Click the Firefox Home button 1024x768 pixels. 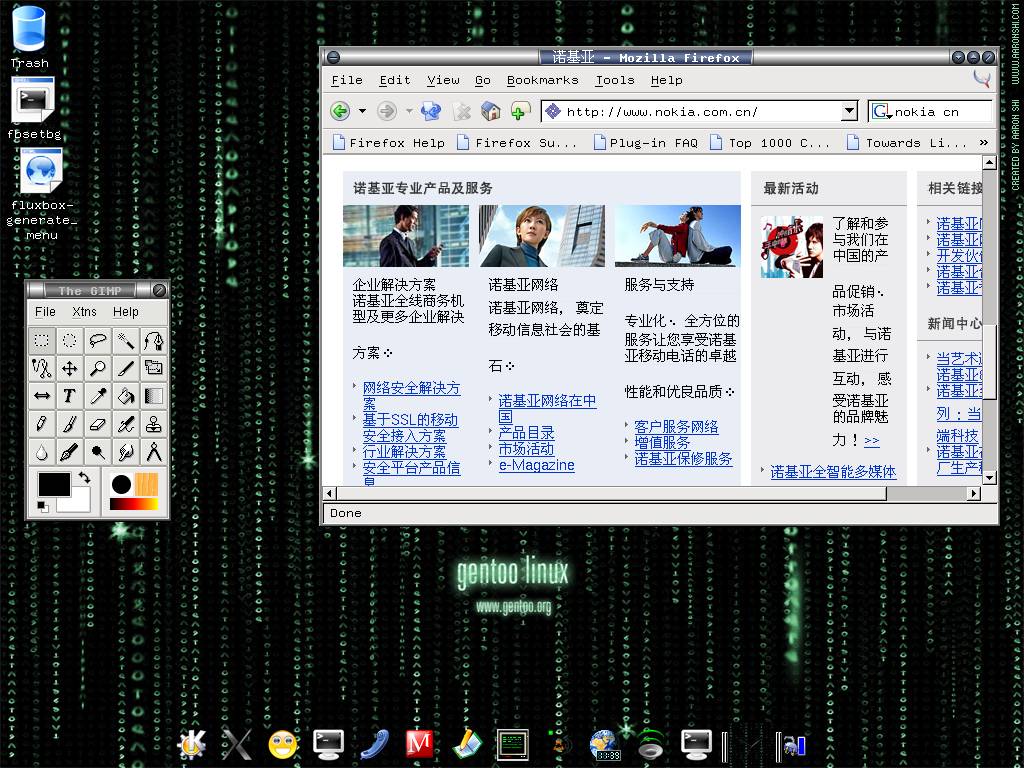[x=490, y=112]
